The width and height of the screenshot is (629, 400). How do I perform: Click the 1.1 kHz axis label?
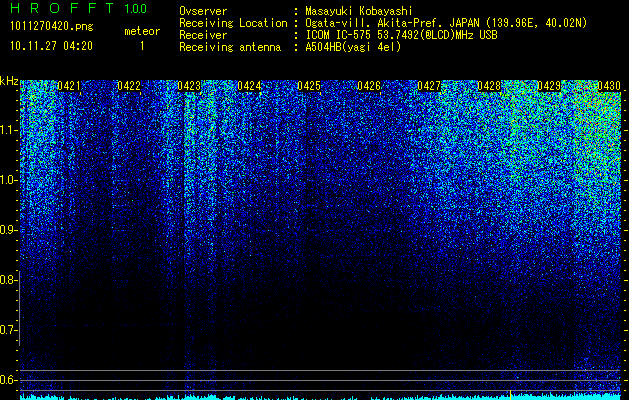tap(8, 130)
